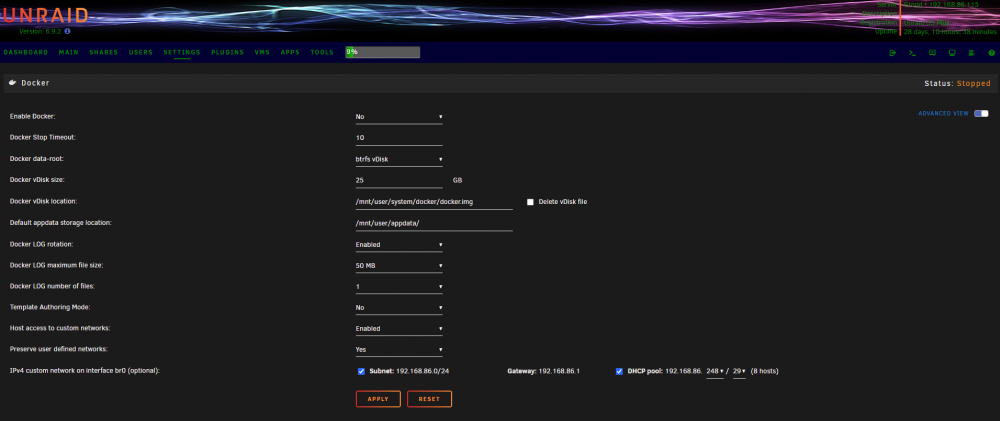Open Docker LOG number of files dropdown
This screenshot has height=421, width=1000.
coord(399,286)
